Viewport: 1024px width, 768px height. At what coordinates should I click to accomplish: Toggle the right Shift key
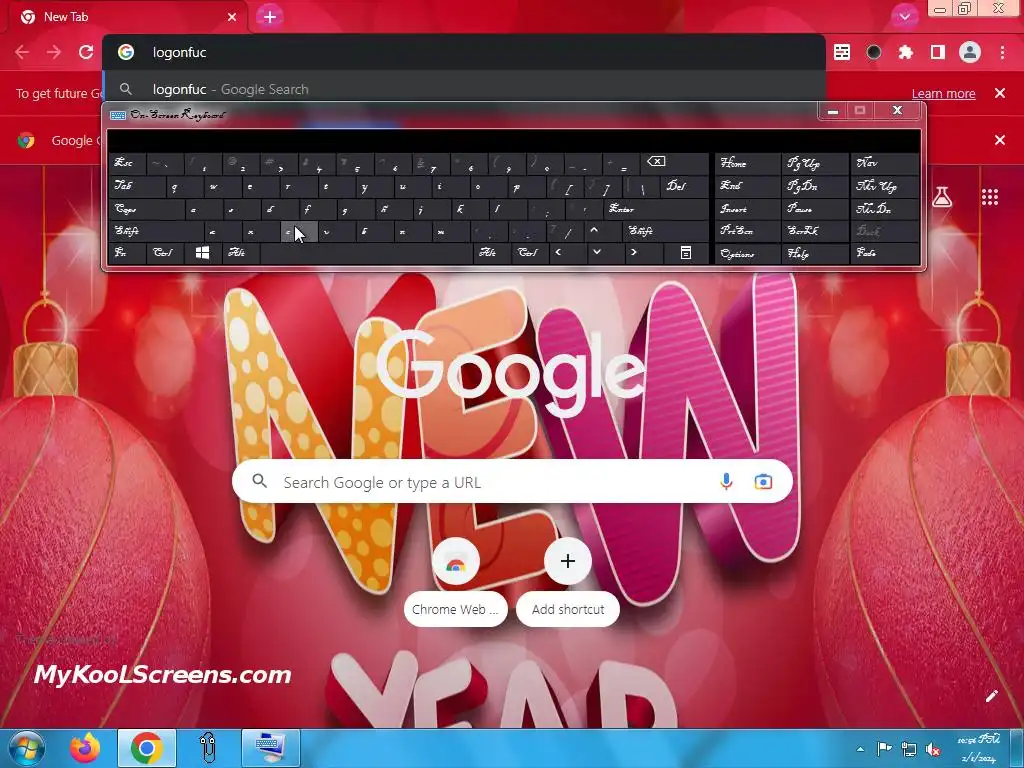point(665,231)
